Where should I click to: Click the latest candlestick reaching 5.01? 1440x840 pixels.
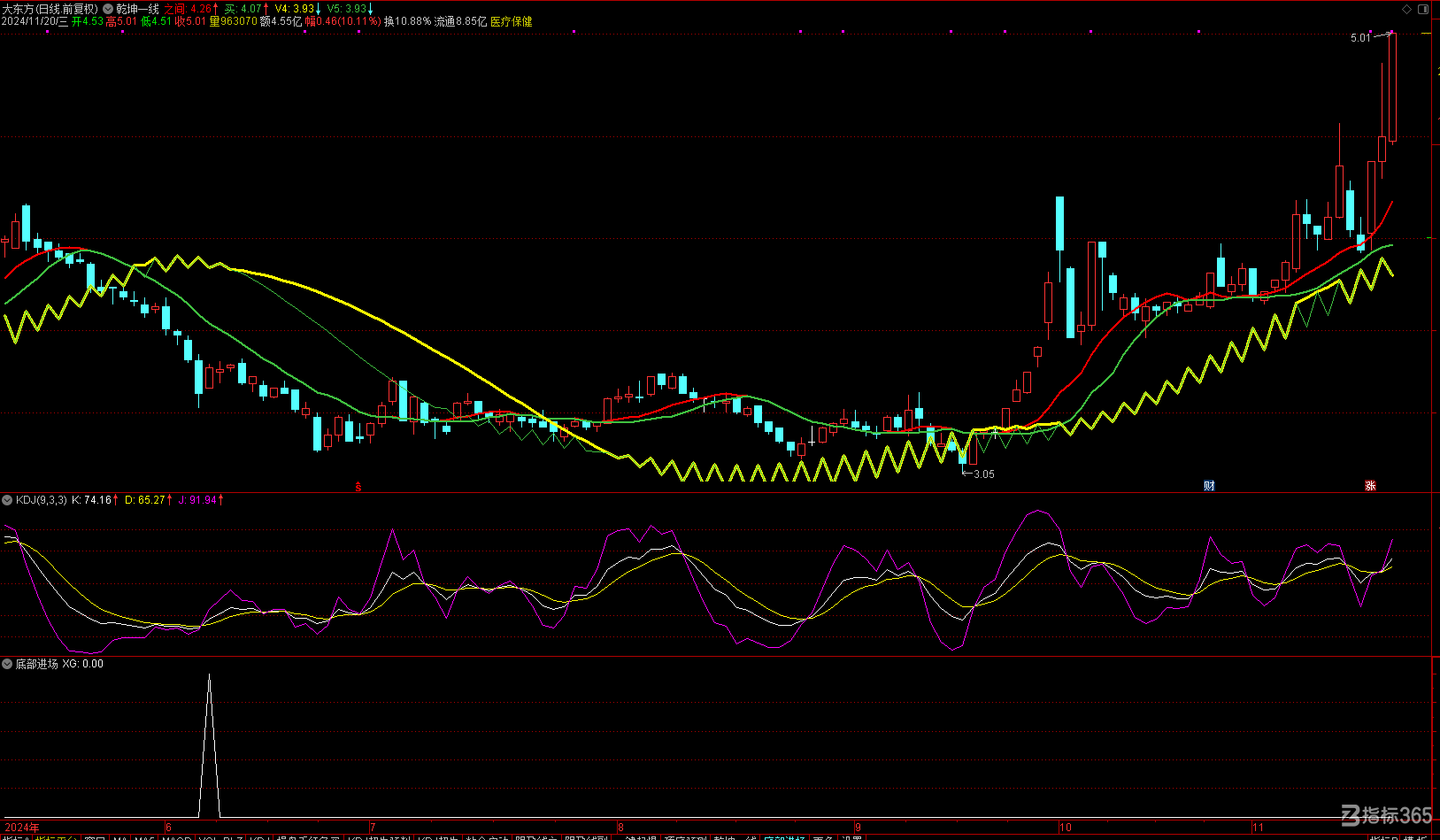tap(1392, 87)
